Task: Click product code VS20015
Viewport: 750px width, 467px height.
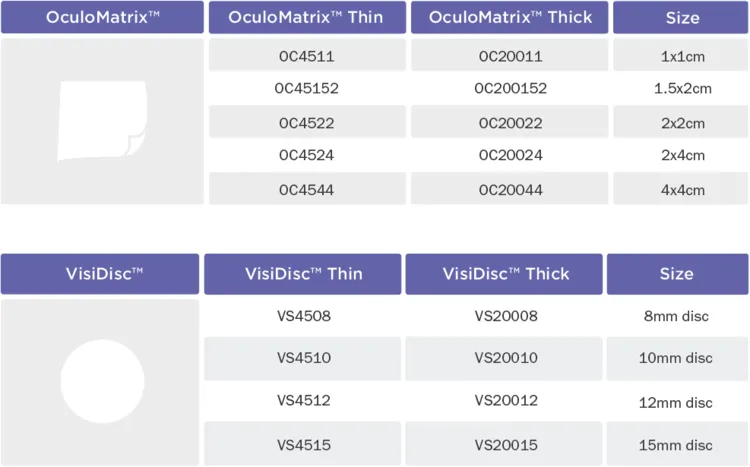Action: pos(506,444)
